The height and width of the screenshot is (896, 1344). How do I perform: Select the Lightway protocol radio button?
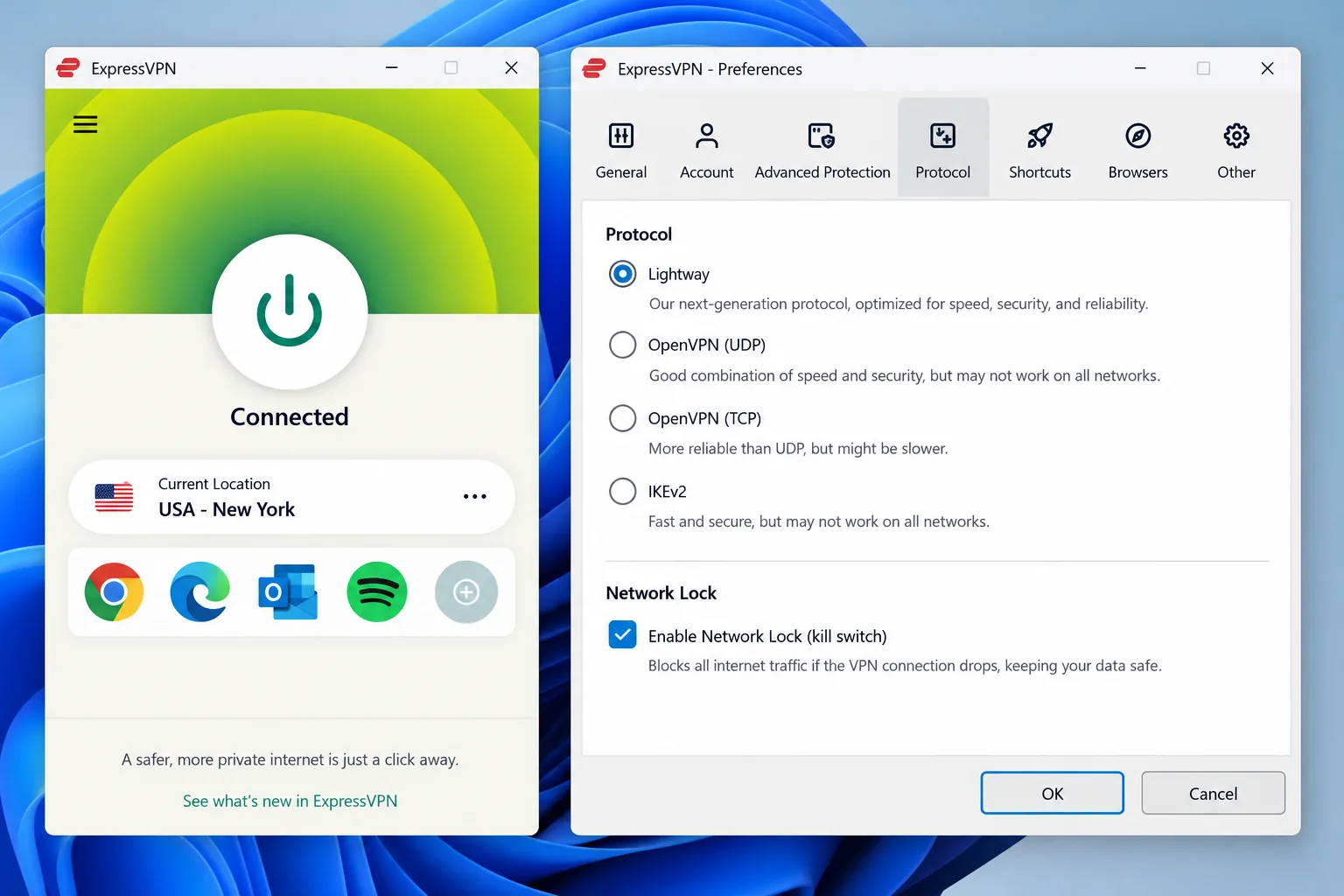[x=622, y=274]
